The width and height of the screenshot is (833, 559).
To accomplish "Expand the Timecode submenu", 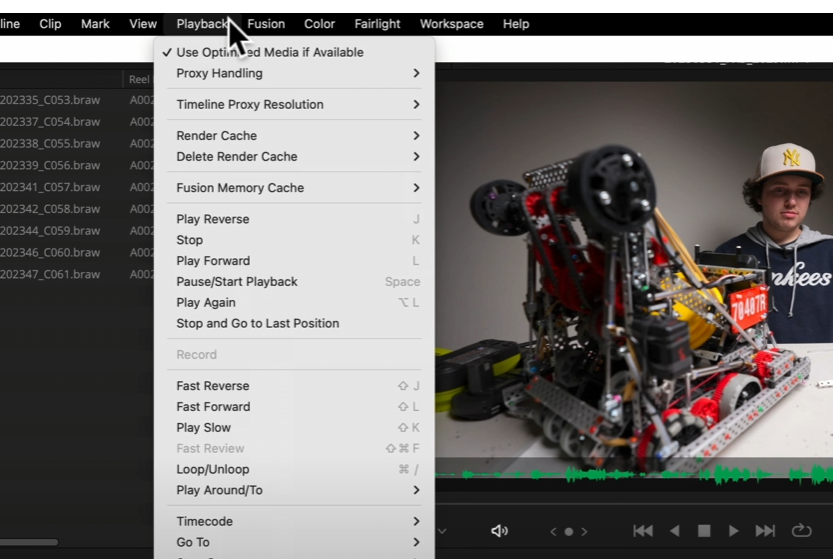I will (x=294, y=522).
